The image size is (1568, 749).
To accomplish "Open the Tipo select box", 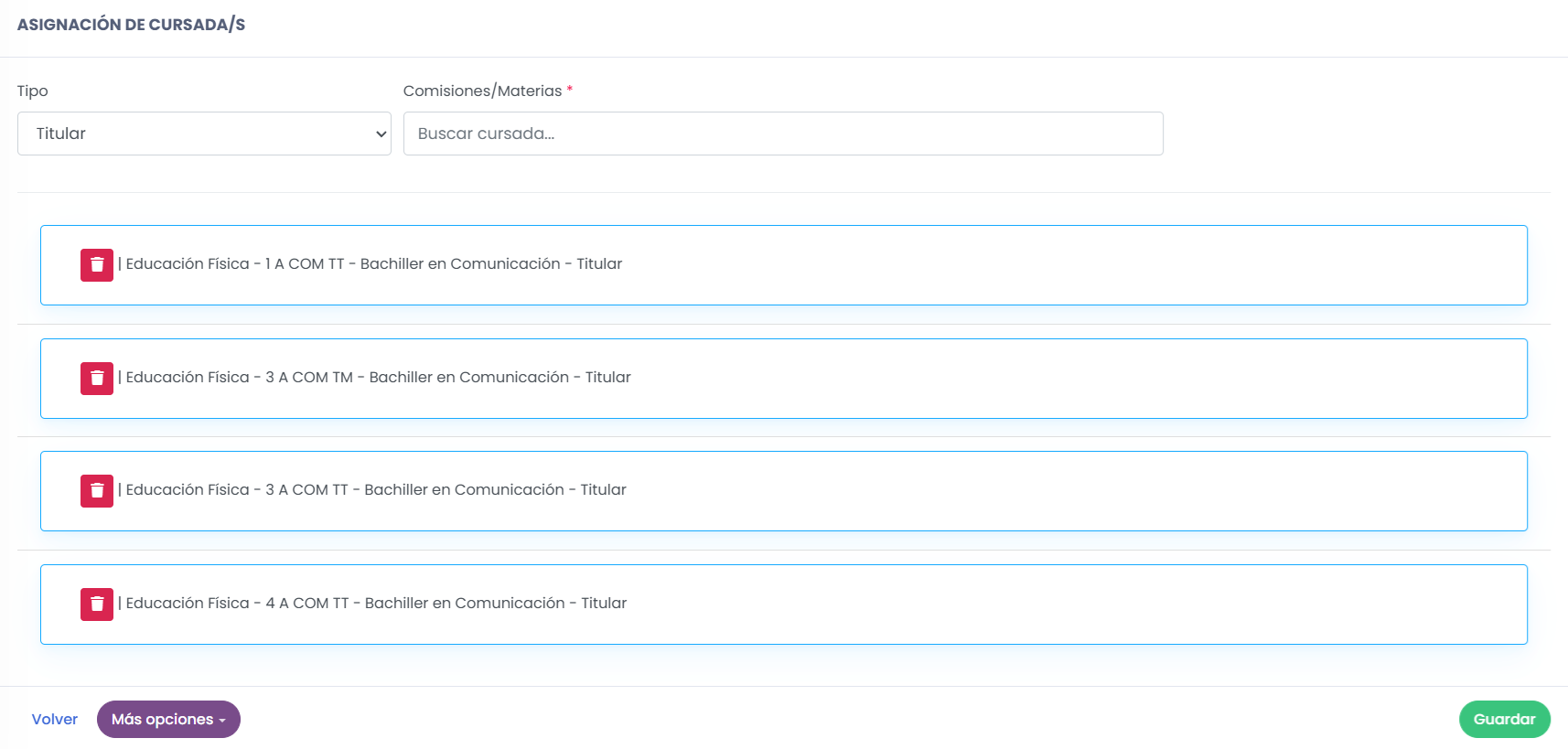I will [204, 134].
